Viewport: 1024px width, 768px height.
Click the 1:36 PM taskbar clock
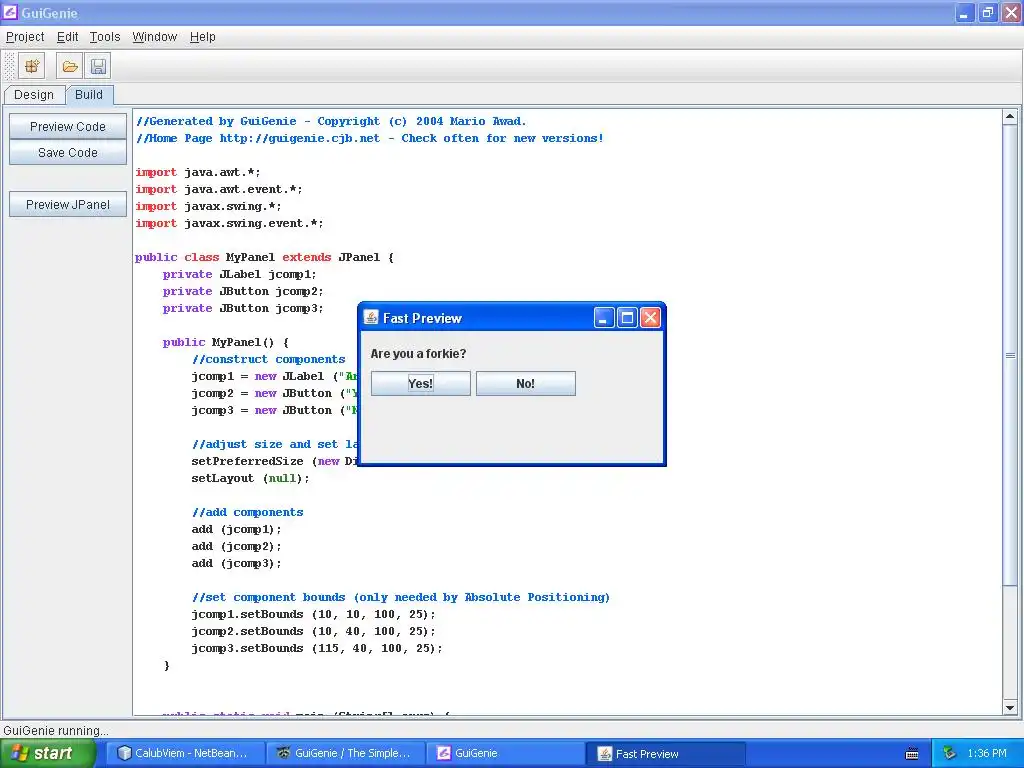(987, 753)
